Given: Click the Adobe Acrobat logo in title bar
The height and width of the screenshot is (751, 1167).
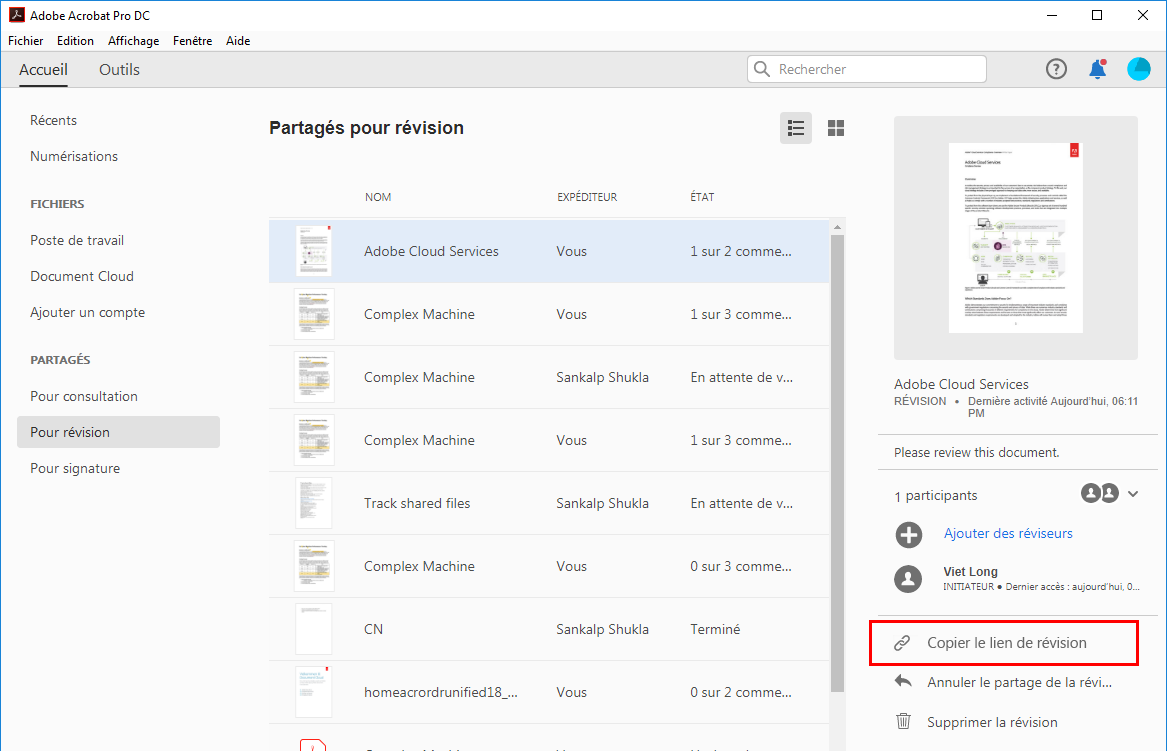Looking at the screenshot, I should tap(16, 15).
